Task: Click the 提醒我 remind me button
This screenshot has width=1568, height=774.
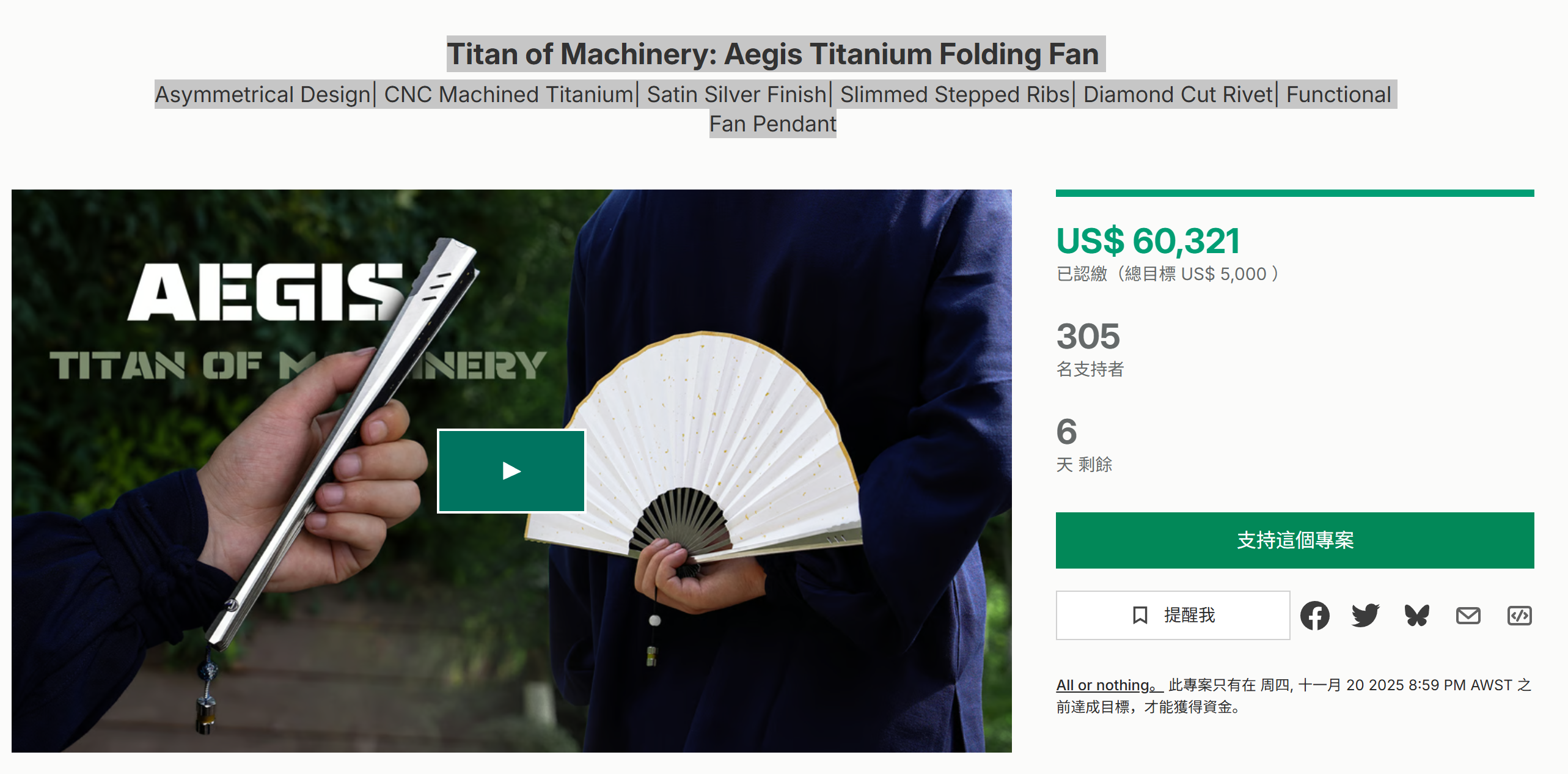Action: point(1173,615)
